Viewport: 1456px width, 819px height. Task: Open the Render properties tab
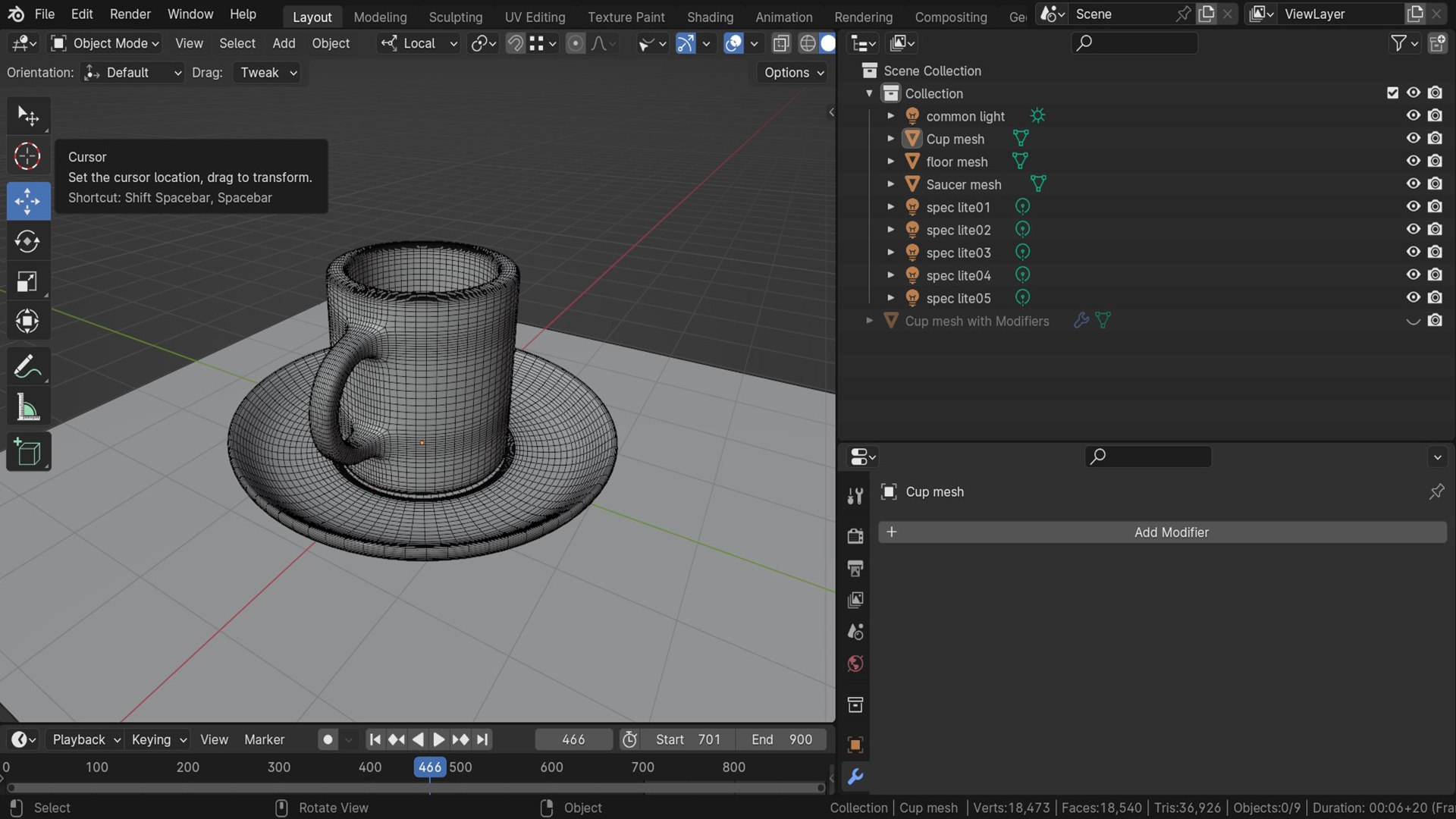[x=855, y=536]
